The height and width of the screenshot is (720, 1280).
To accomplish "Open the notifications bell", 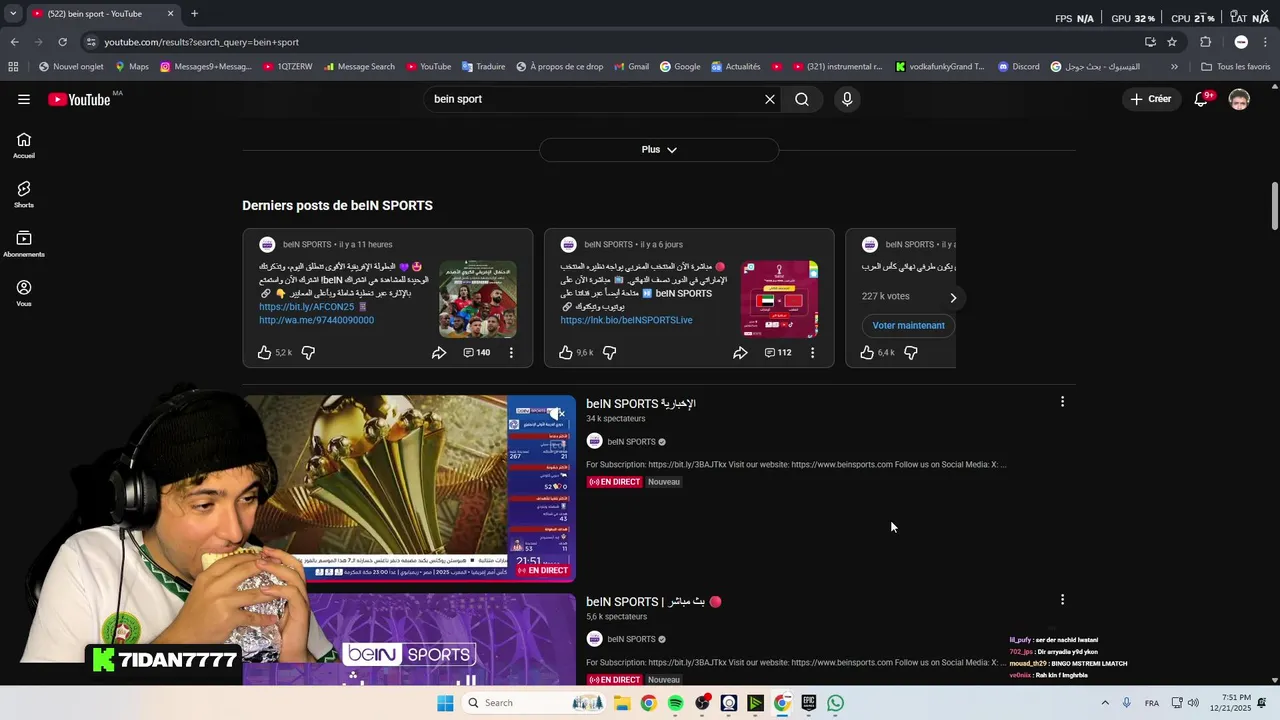I will (1202, 99).
